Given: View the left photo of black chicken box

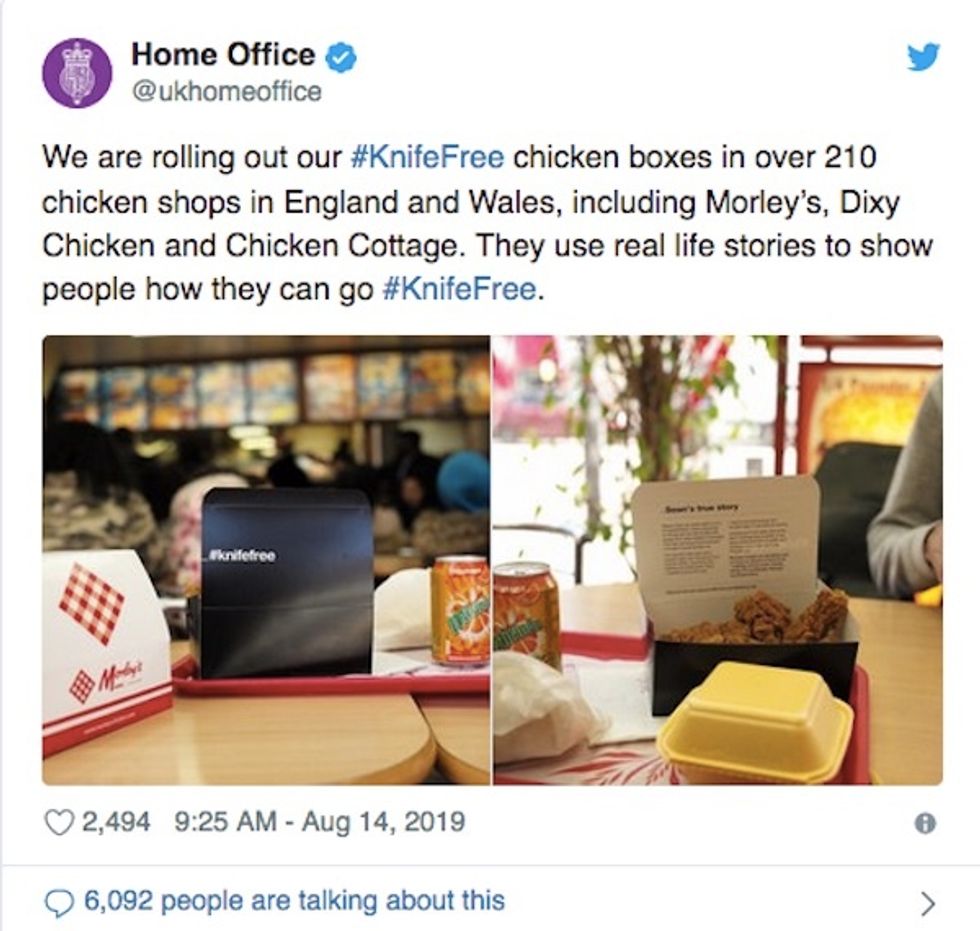Looking at the screenshot, I should (266, 560).
